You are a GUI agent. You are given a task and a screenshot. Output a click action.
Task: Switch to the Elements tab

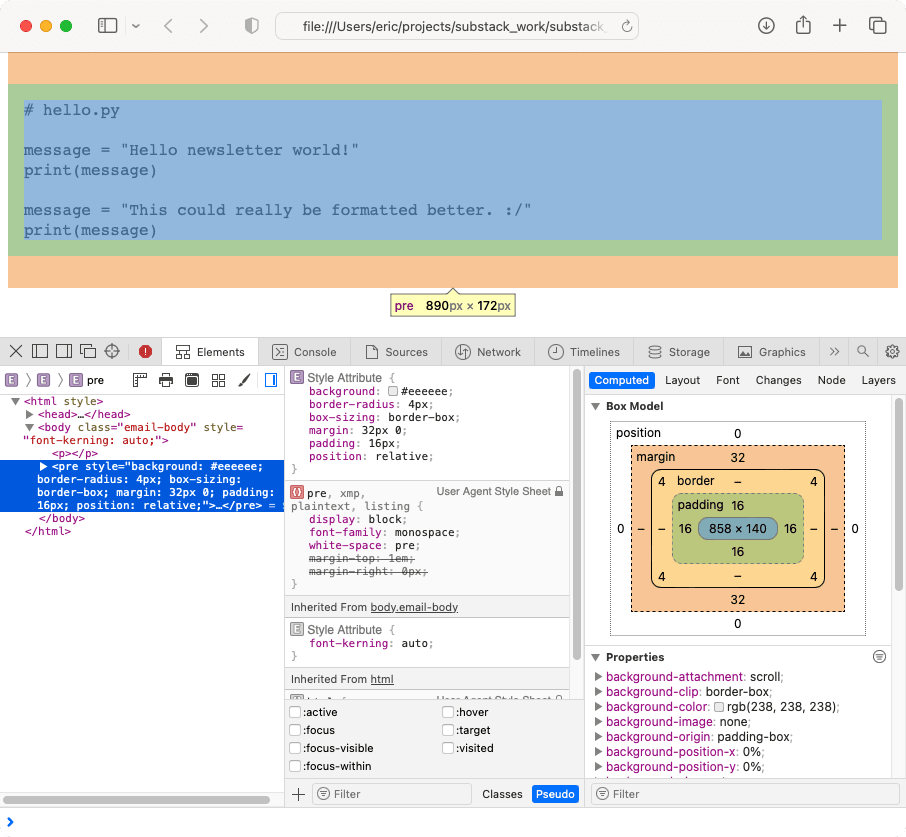pos(210,352)
